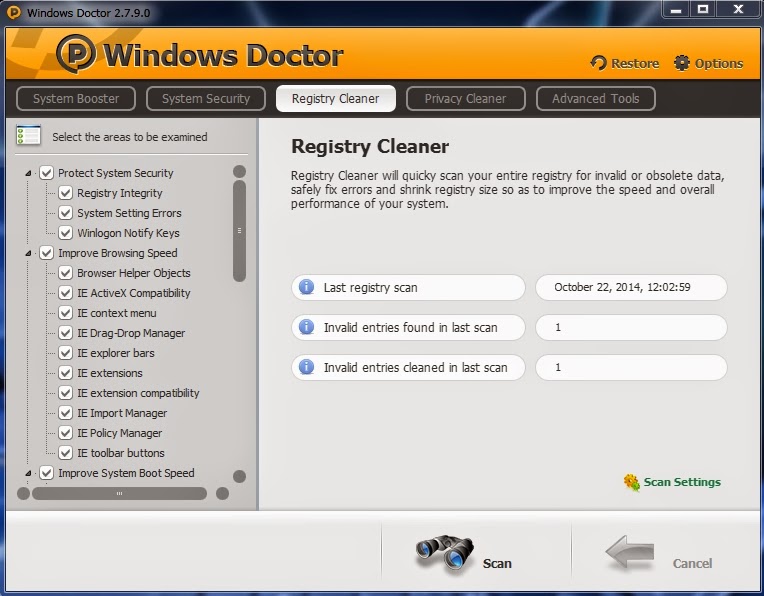Image resolution: width=764 pixels, height=596 pixels.
Task: Click the Restore arrow icon
Action: coord(599,63)
